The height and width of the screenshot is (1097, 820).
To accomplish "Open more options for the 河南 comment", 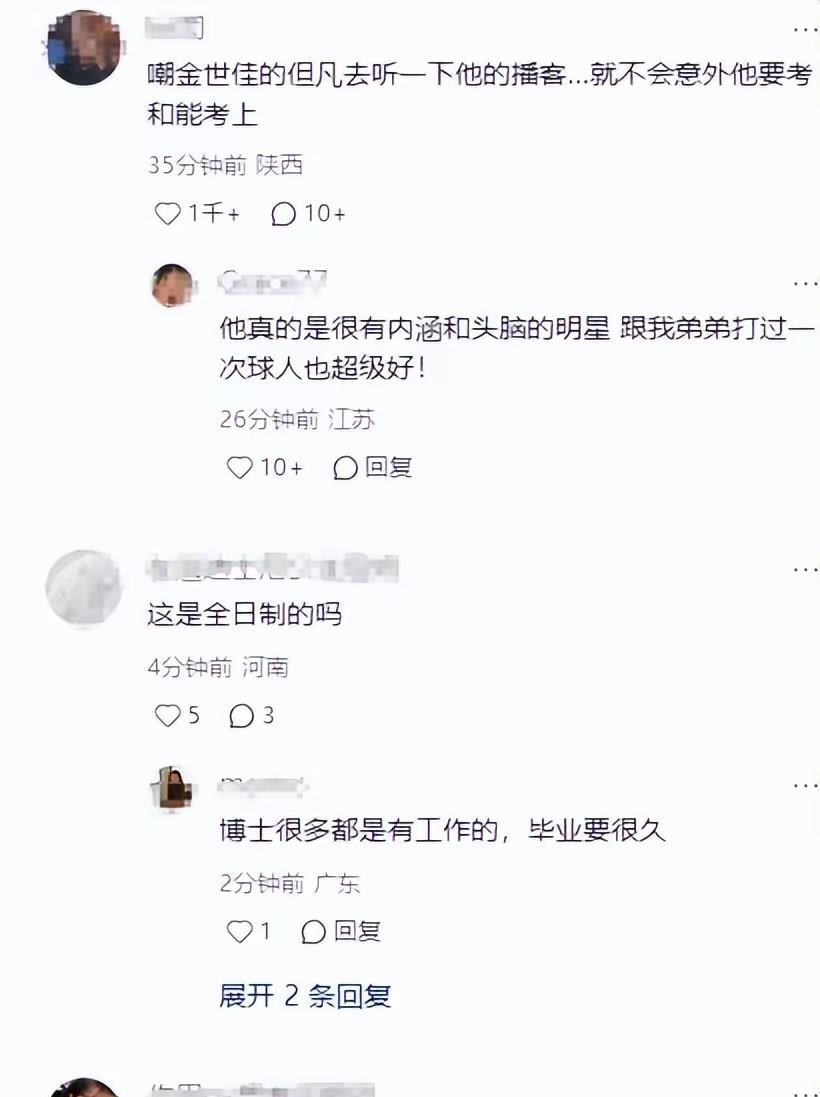I will coord(805,569).
